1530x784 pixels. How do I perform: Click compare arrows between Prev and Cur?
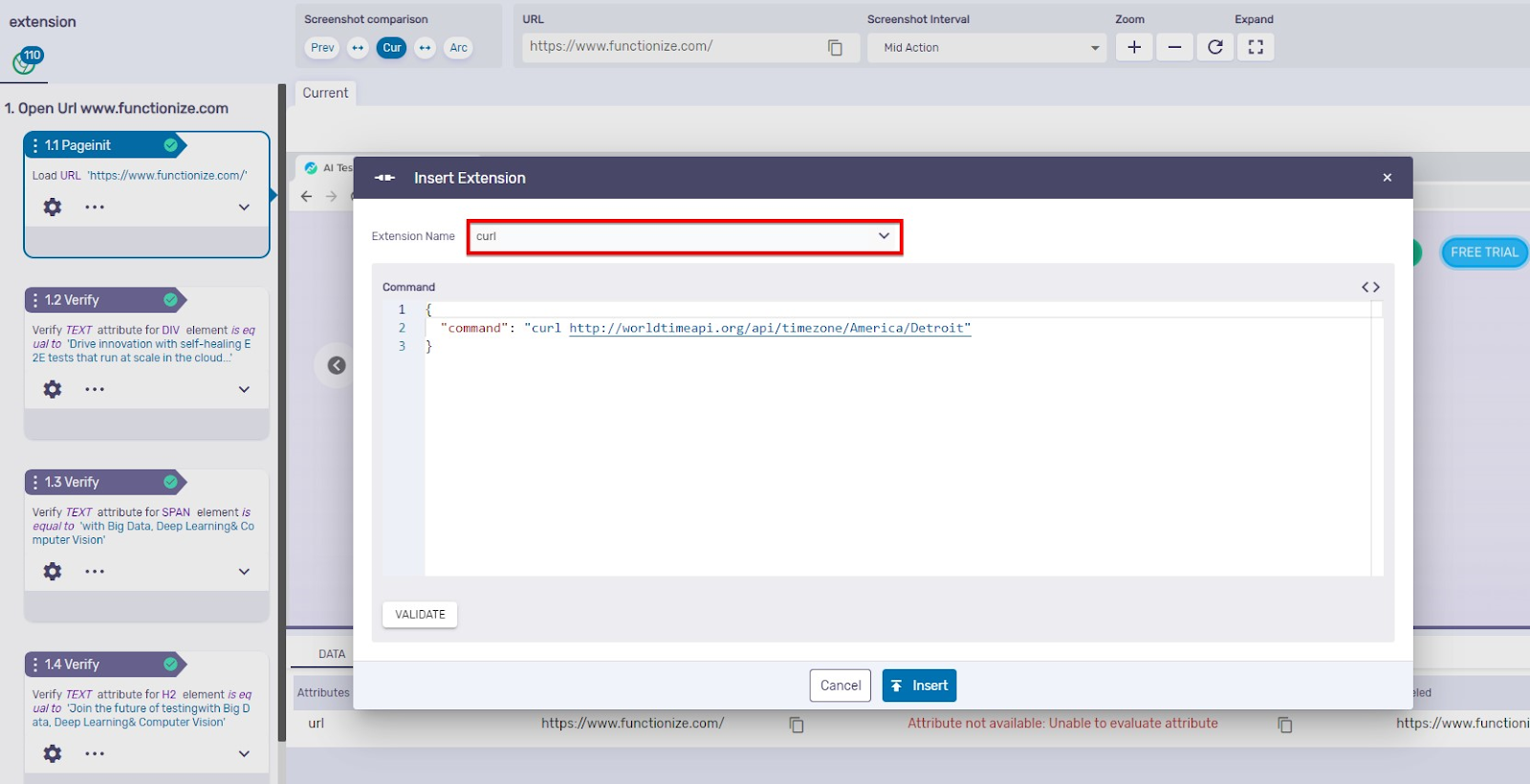[358, 48]
